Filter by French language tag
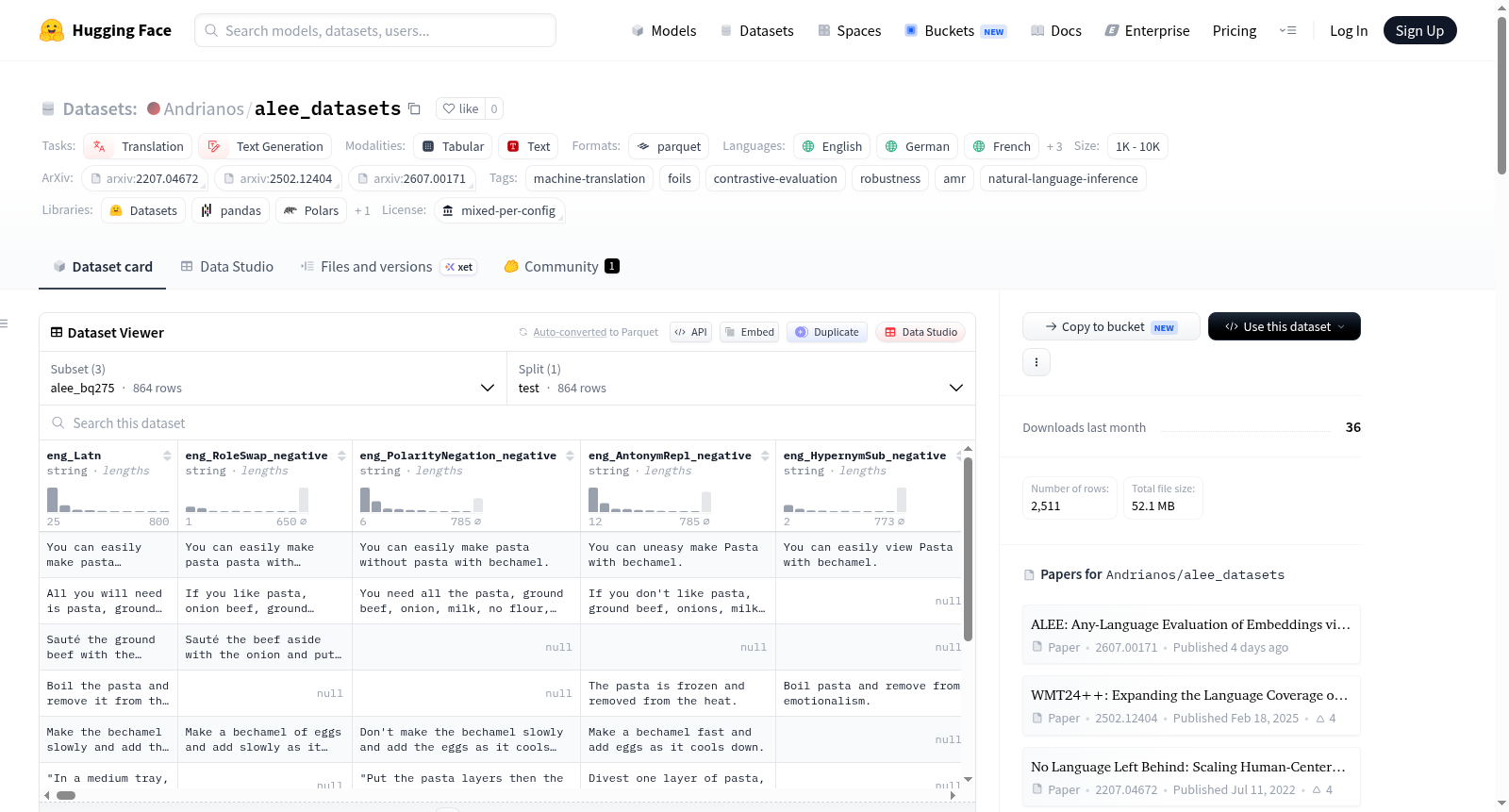Image resolution: width=1509 pixels, height=812 pixels. (1002, 146)
